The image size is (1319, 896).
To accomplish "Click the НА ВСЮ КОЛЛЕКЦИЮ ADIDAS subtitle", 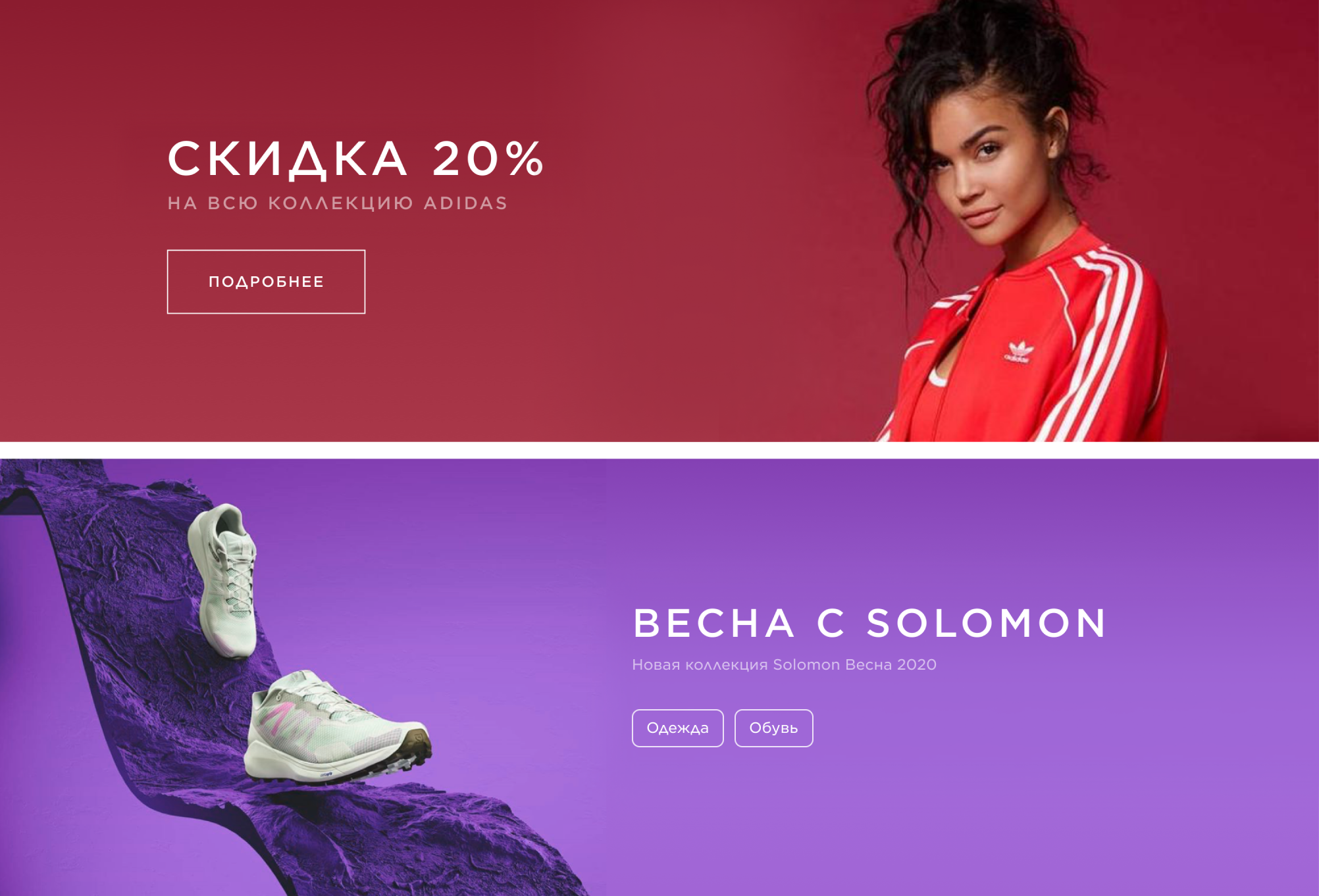I will coord(337,203).
